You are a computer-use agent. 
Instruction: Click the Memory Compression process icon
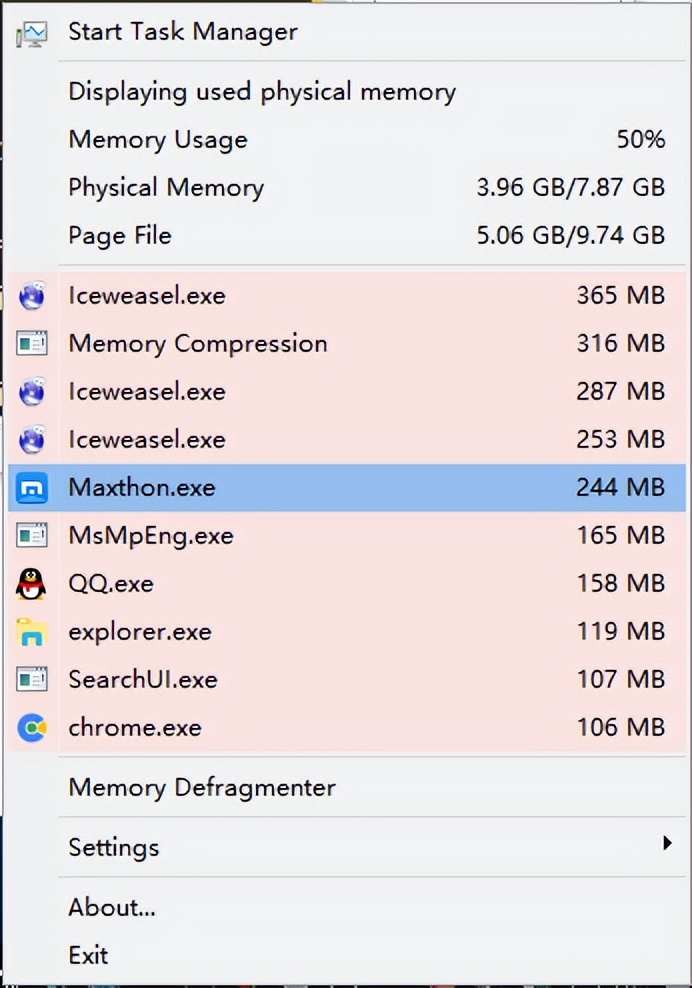tap(32, 344)
